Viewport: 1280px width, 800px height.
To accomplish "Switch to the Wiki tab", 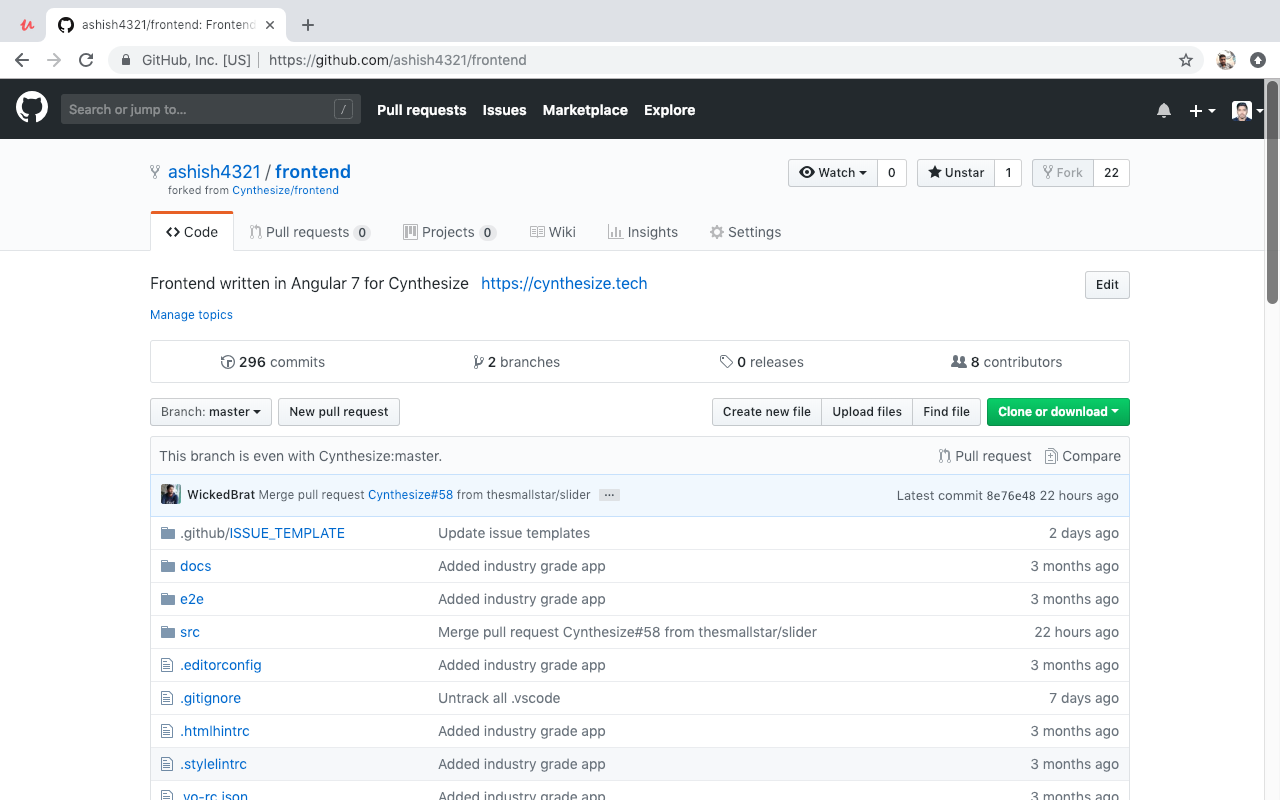I will pos(553,232).
